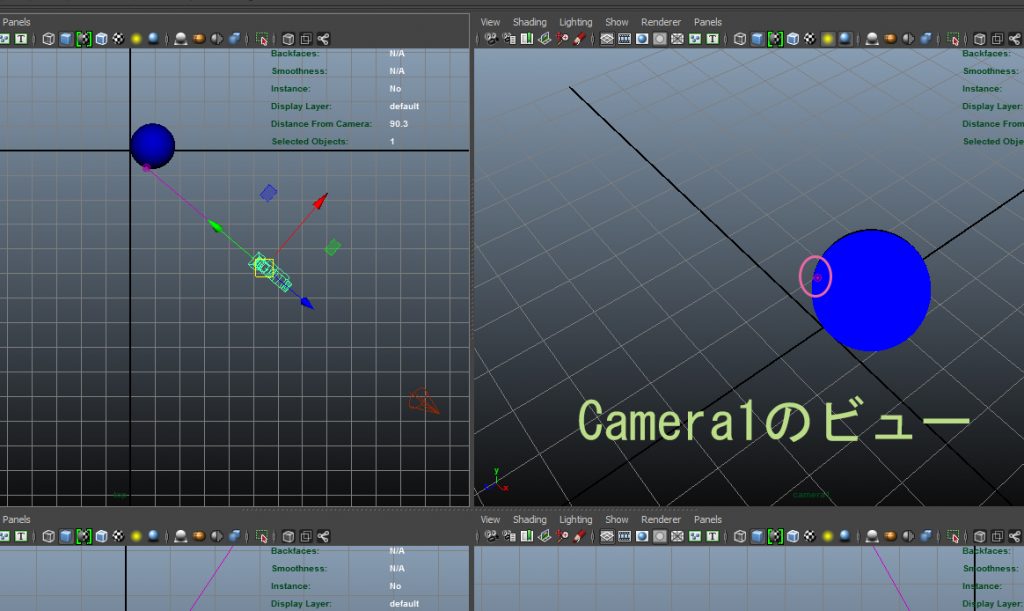Image resolution: width=1024 pixels, height=611 pixels.
Task: Switch Camera1 viewport to Smooth Shade All
Action: tap(758, 39)
